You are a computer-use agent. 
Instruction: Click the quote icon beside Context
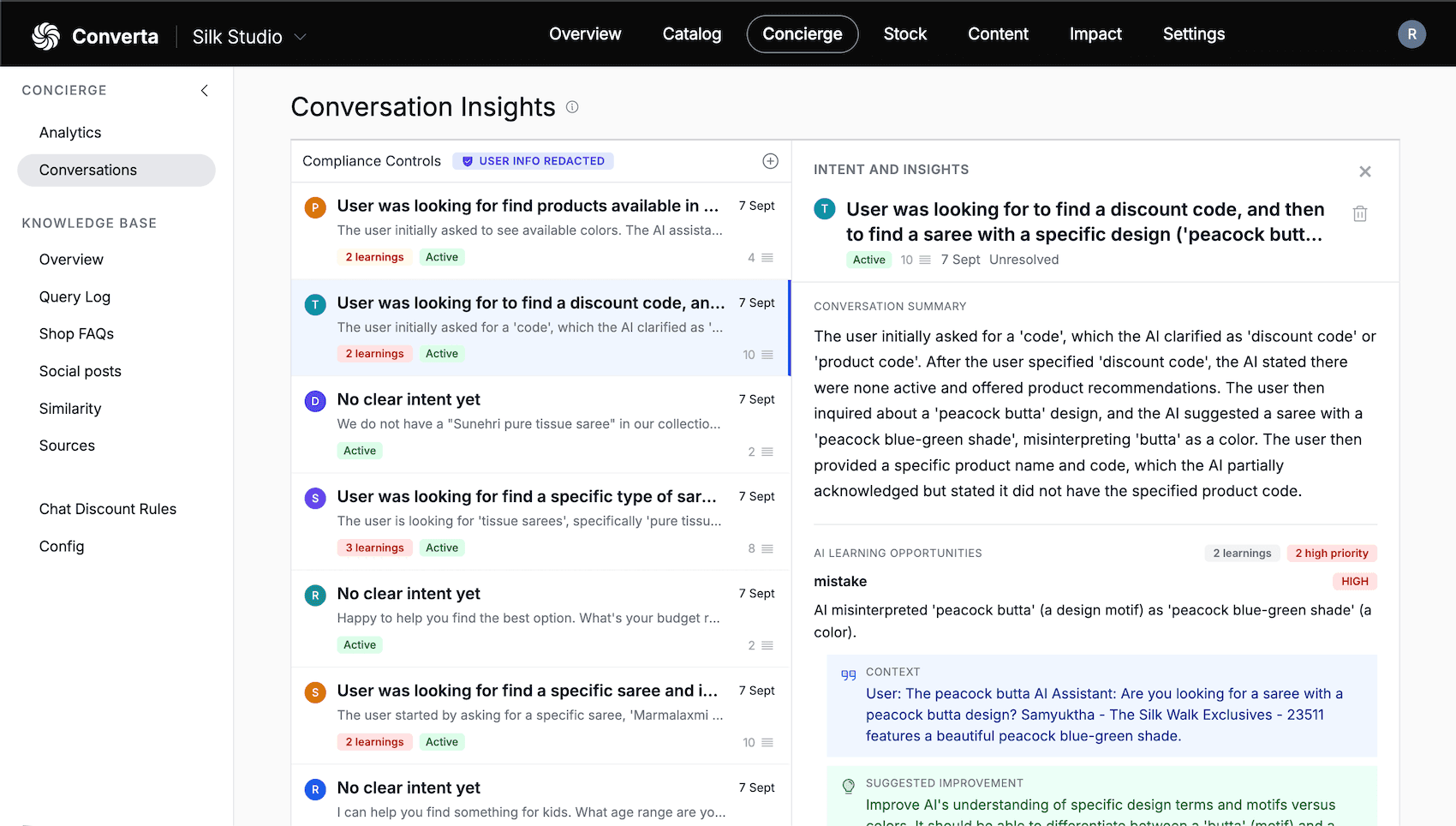pos(848,674)
